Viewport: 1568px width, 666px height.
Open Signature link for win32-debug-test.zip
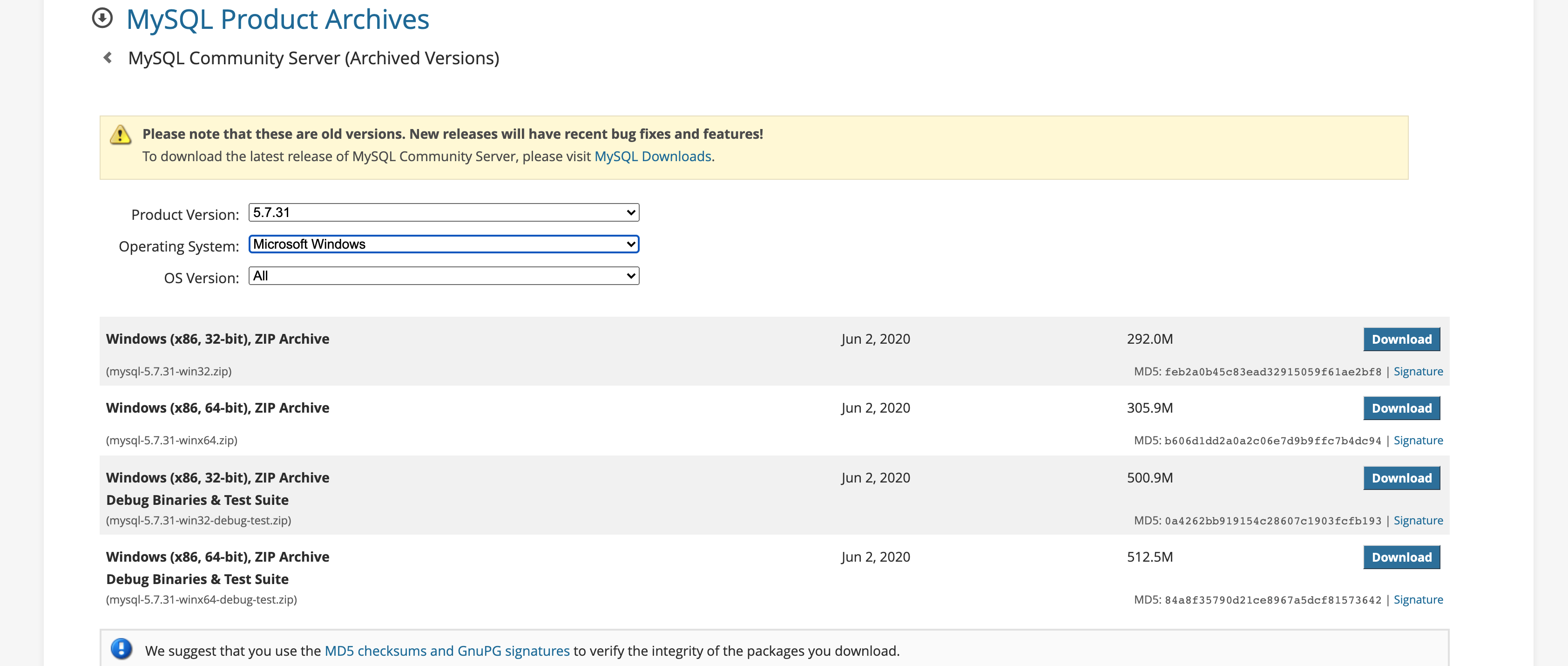pyautogui.click(x=1418, y=521)
